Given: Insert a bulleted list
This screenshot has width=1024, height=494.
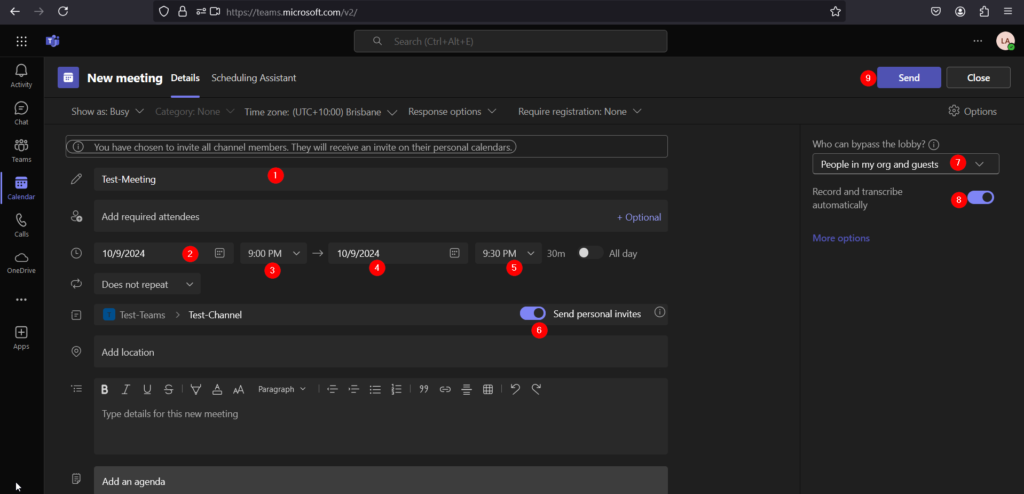Looking at the screenshot, I should 375,389.
